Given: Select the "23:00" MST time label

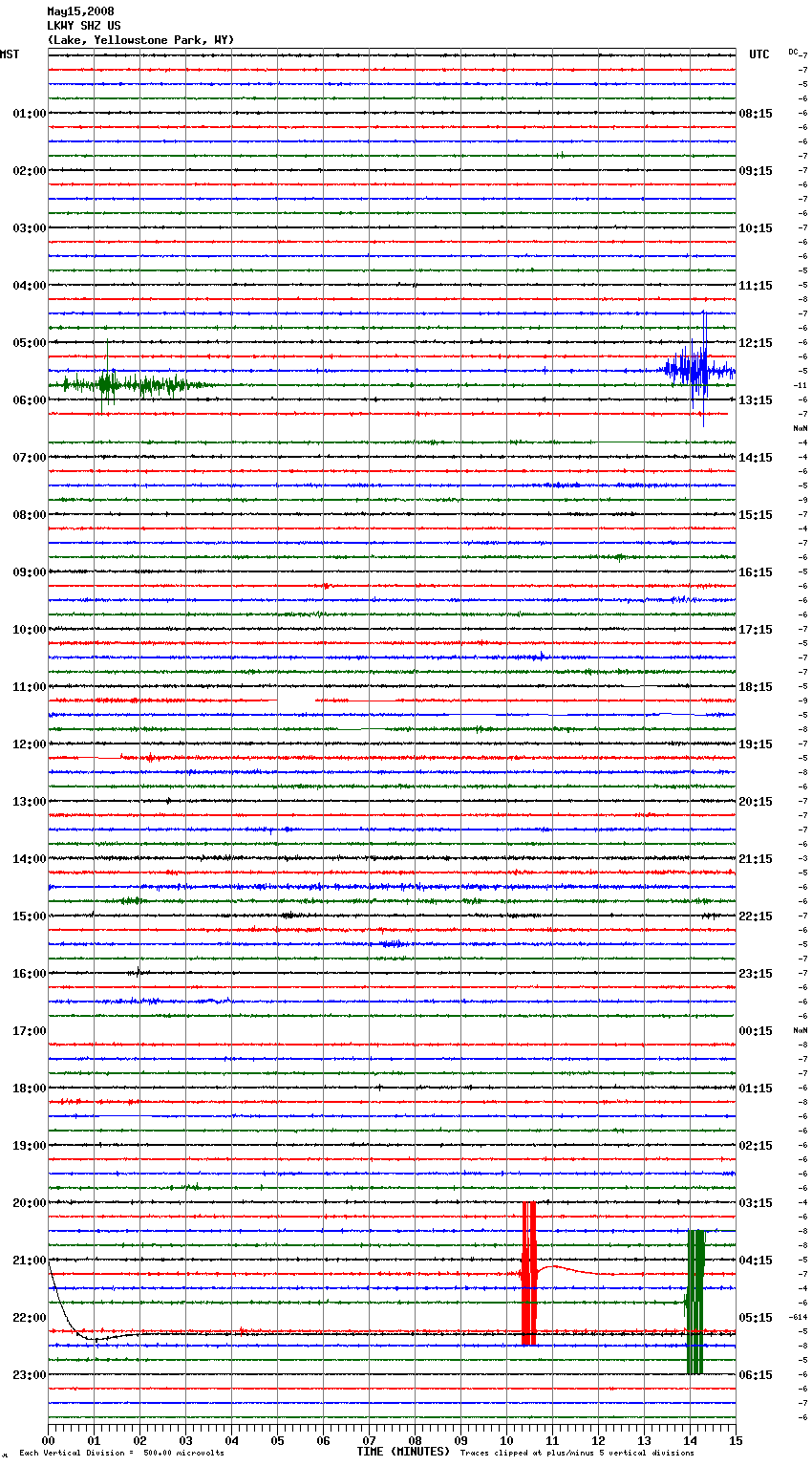Looking at the screenshot, I should point(30,1375).
